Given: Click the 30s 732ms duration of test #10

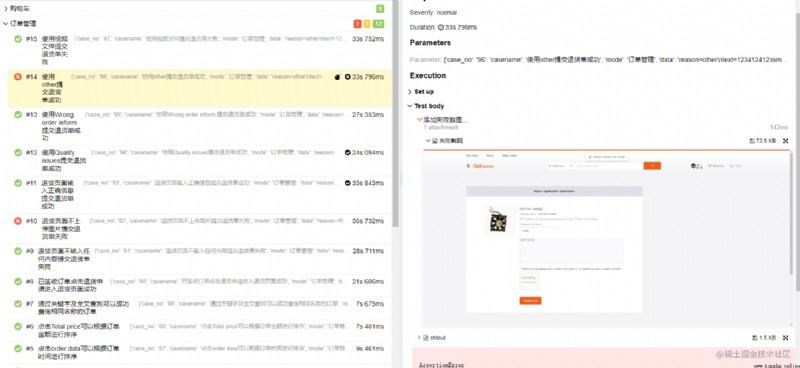Looking at the screenshot, I should click(x=368, y=221).
